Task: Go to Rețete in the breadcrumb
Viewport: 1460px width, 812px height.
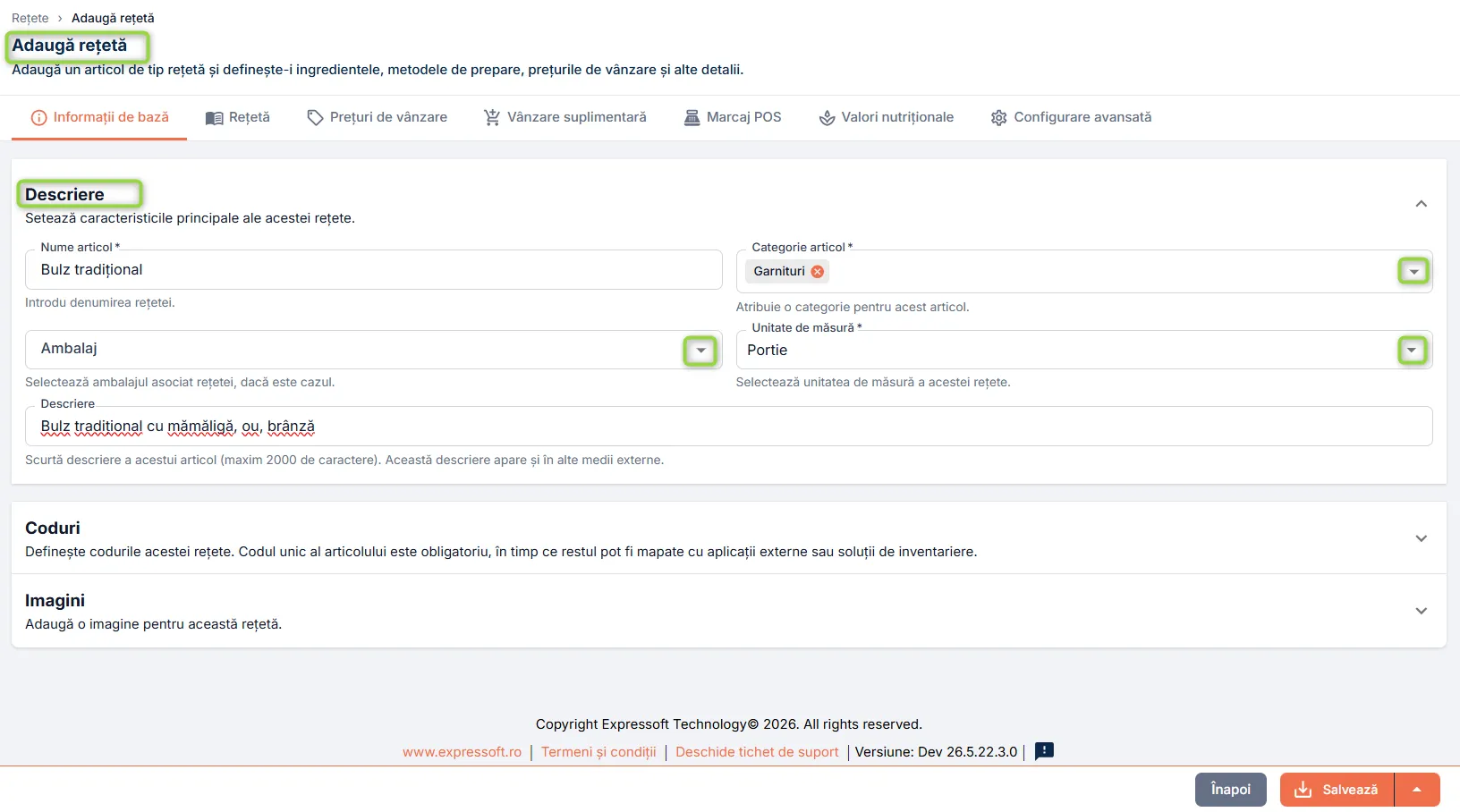Action: pyautogui.click(x=30, y=18)
